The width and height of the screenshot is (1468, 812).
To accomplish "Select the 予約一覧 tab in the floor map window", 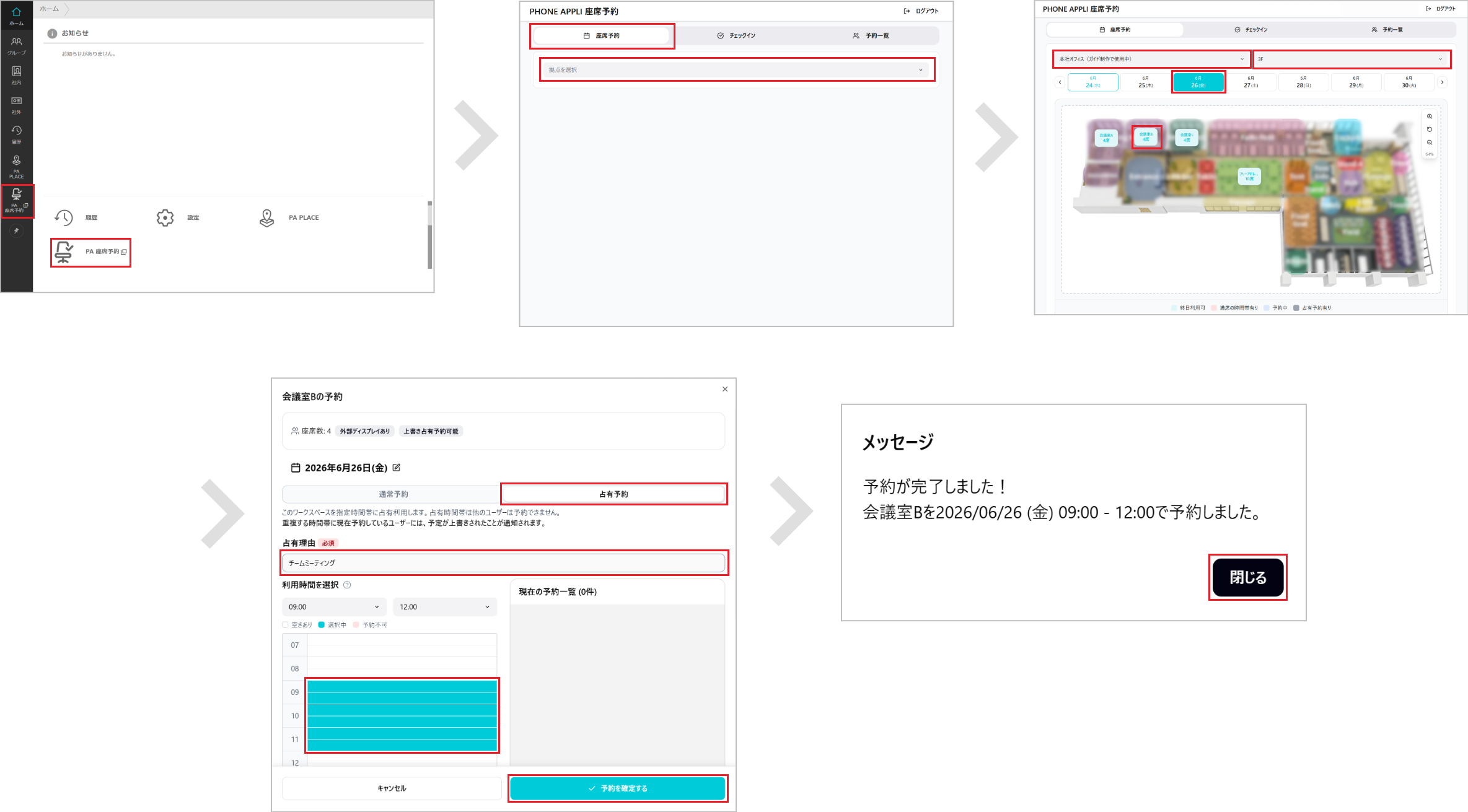I will pos(1387,30).
